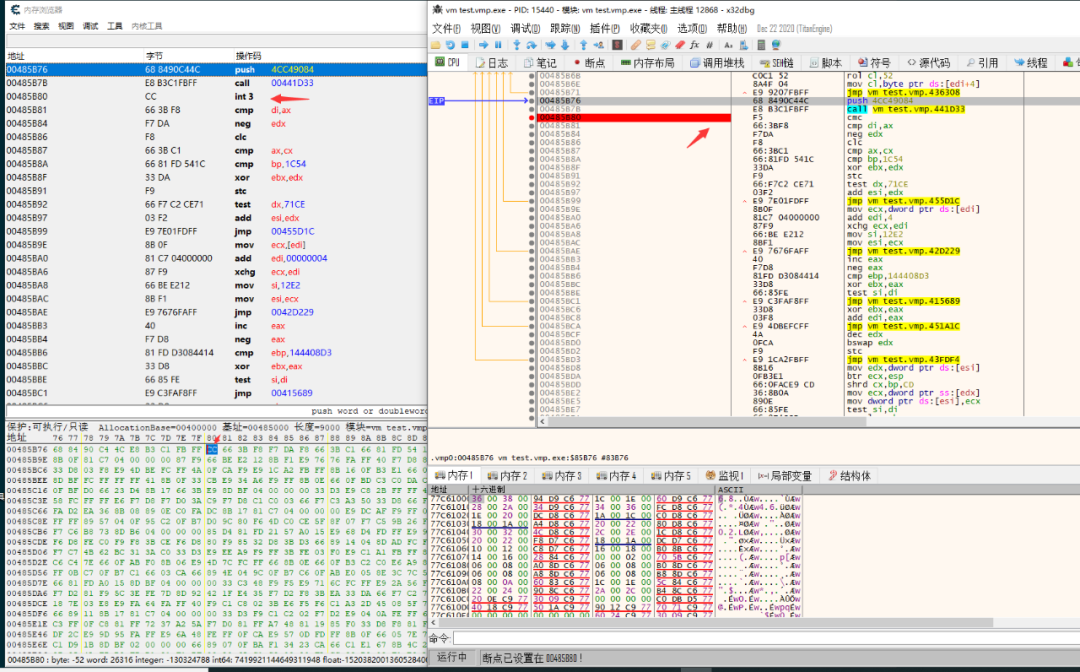Screen dimensions: 1080x672
Task: Switch to the 内存布局 tab
Action: (x=648, y=63)
